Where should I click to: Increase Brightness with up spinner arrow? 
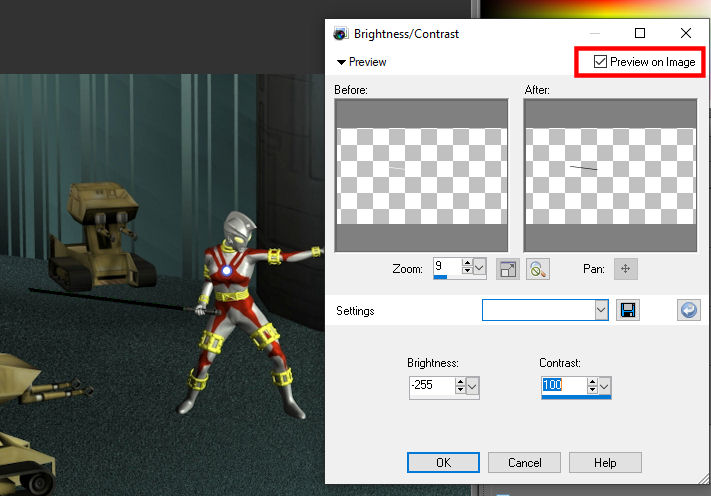pos(460,382)
